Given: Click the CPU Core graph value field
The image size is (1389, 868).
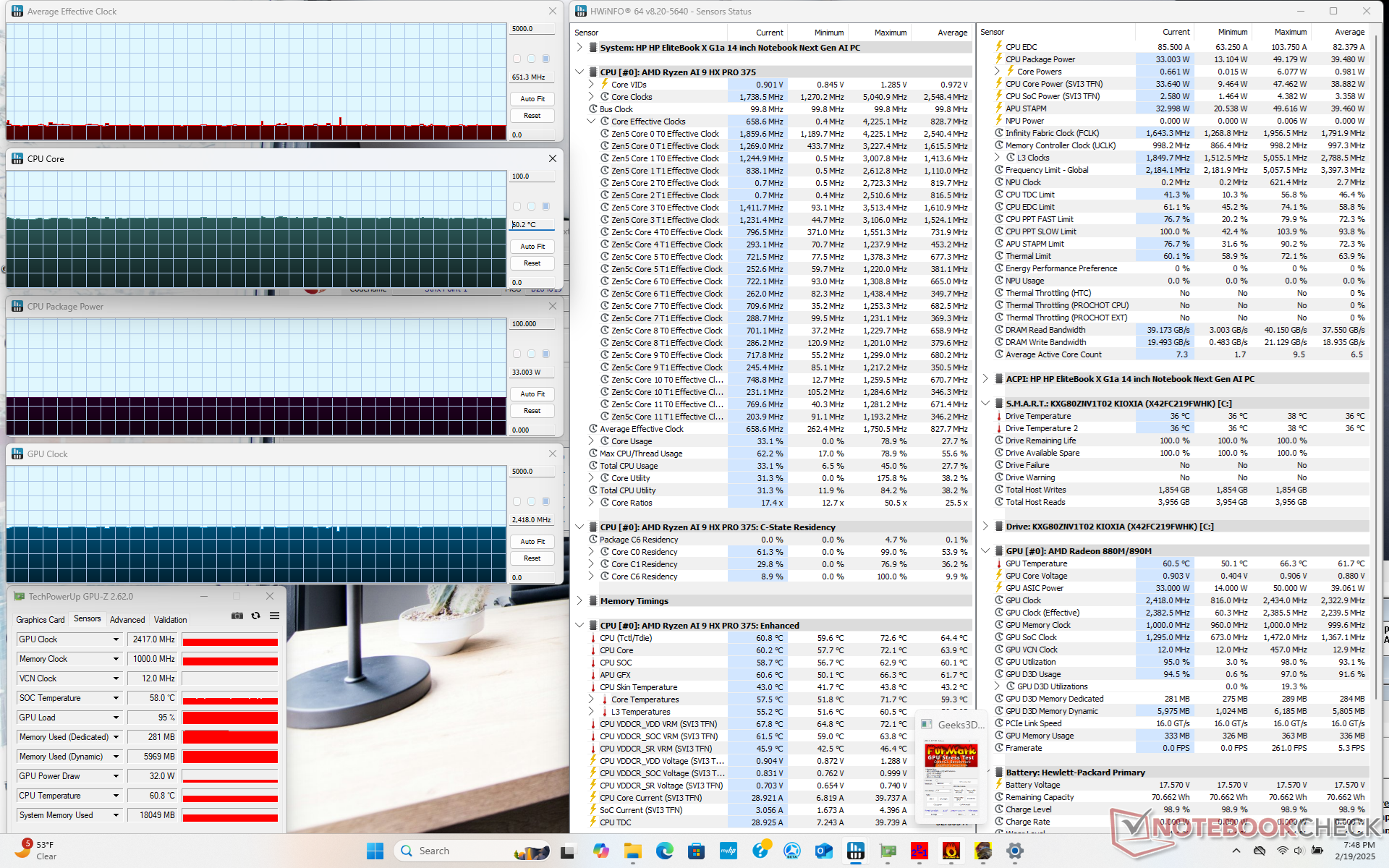Looking at the screenshot, I should [532, 225].
